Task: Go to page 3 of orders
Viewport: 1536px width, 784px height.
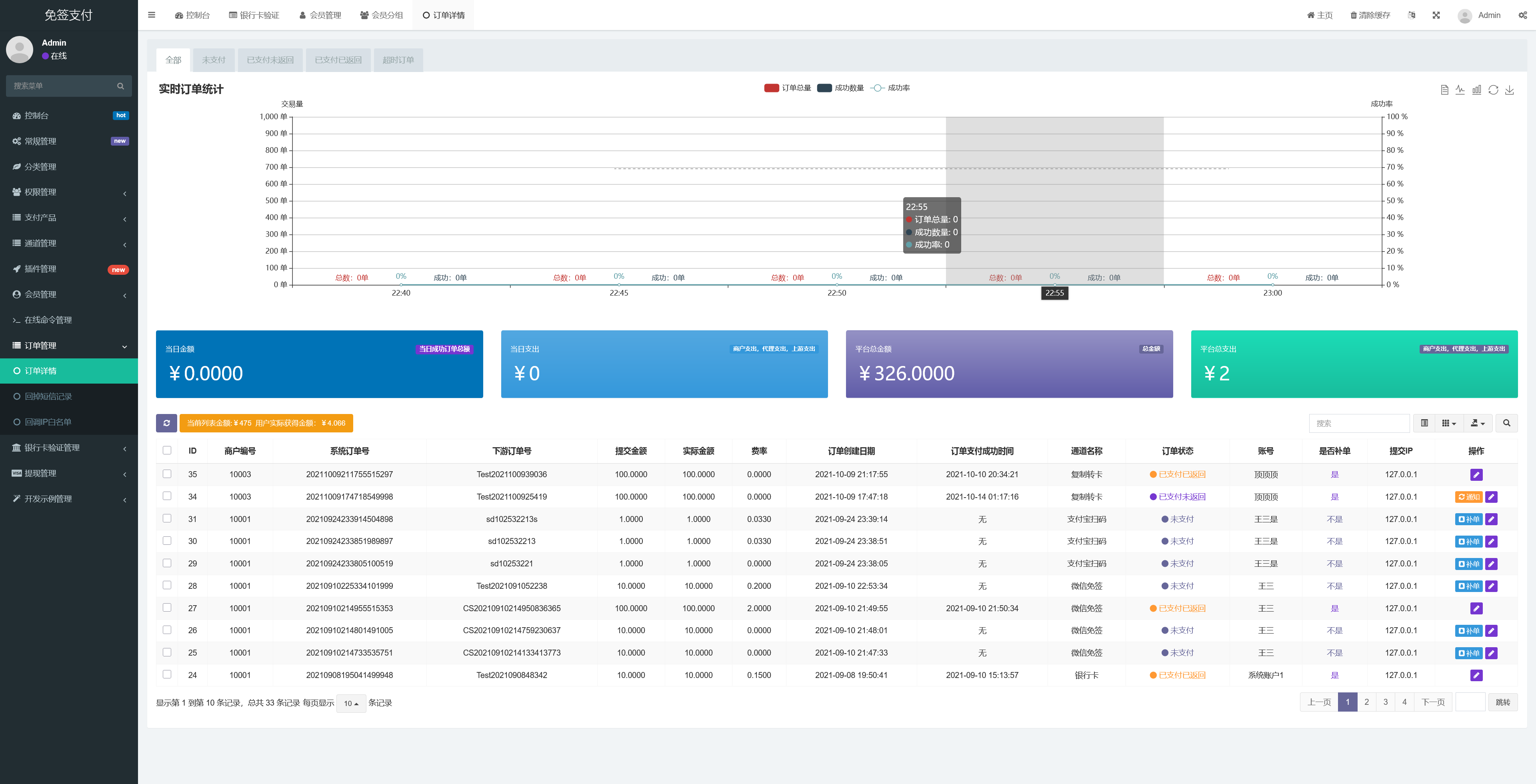Action: (1385, 702)
